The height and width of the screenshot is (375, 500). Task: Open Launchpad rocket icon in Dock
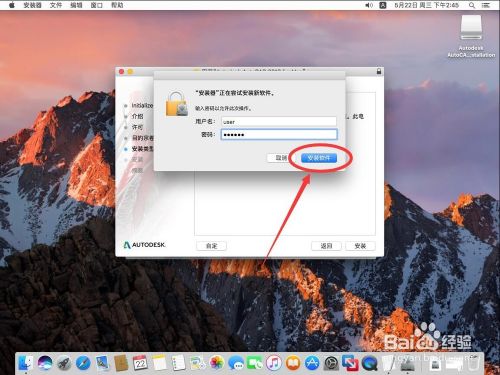pyautogui.click(x=64, y=363)
